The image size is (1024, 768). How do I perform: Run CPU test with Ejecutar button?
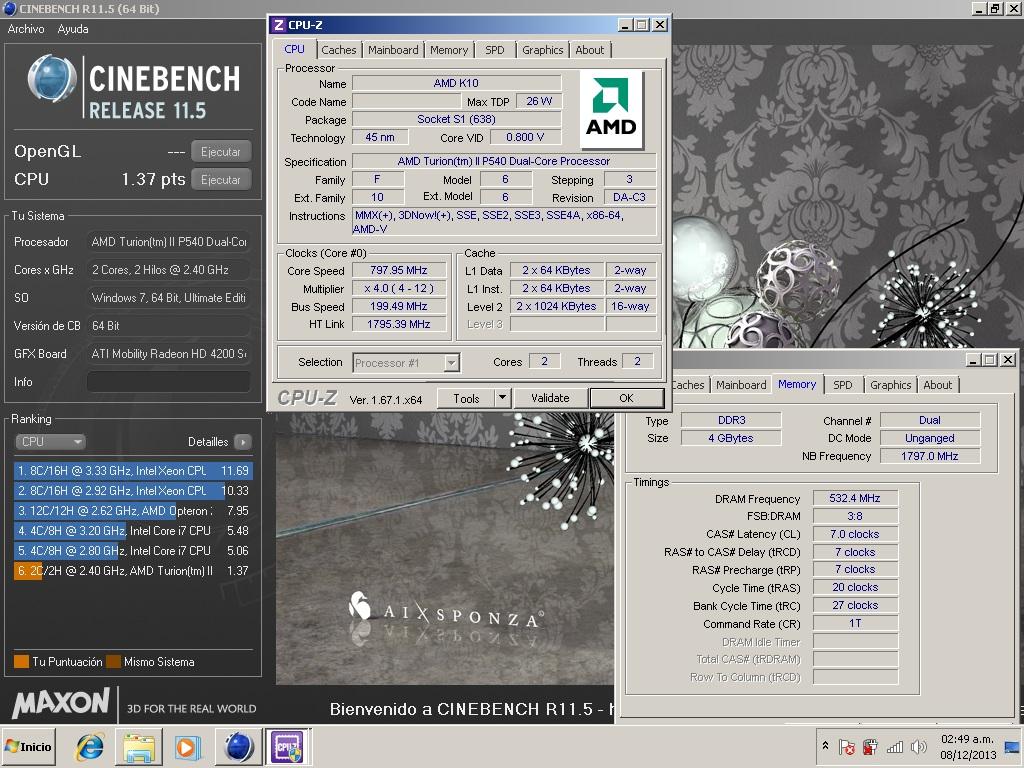point(221,180)
